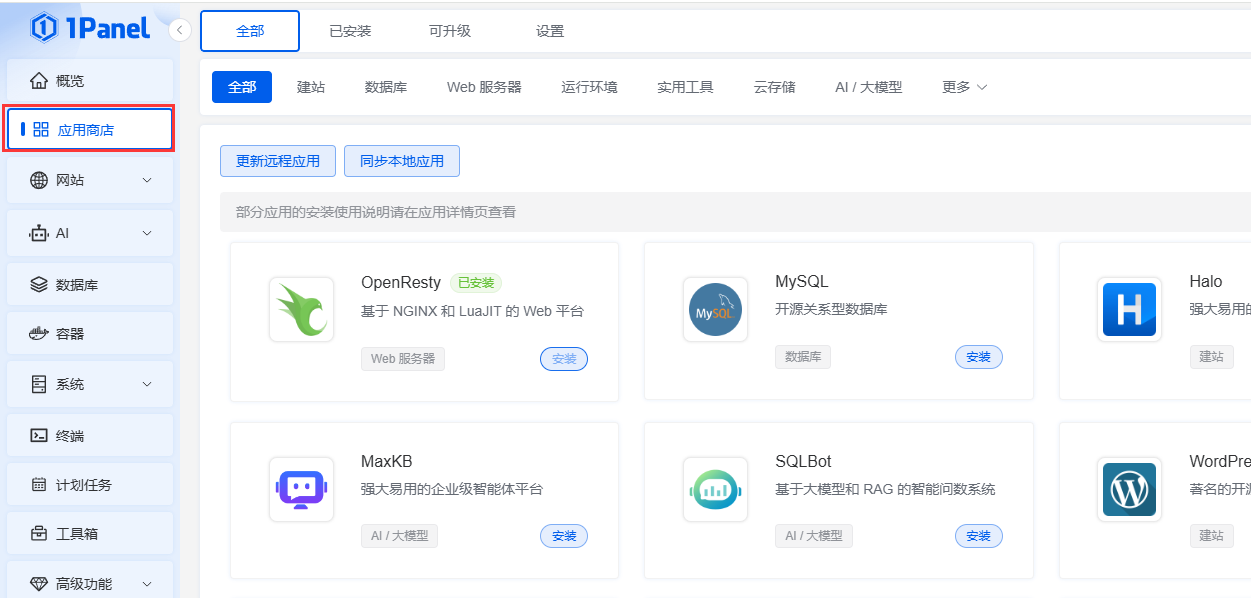This screenshot has width=1251, height=598.
Task: Switch to the 可升级 tab
Action: click(450, 31)
